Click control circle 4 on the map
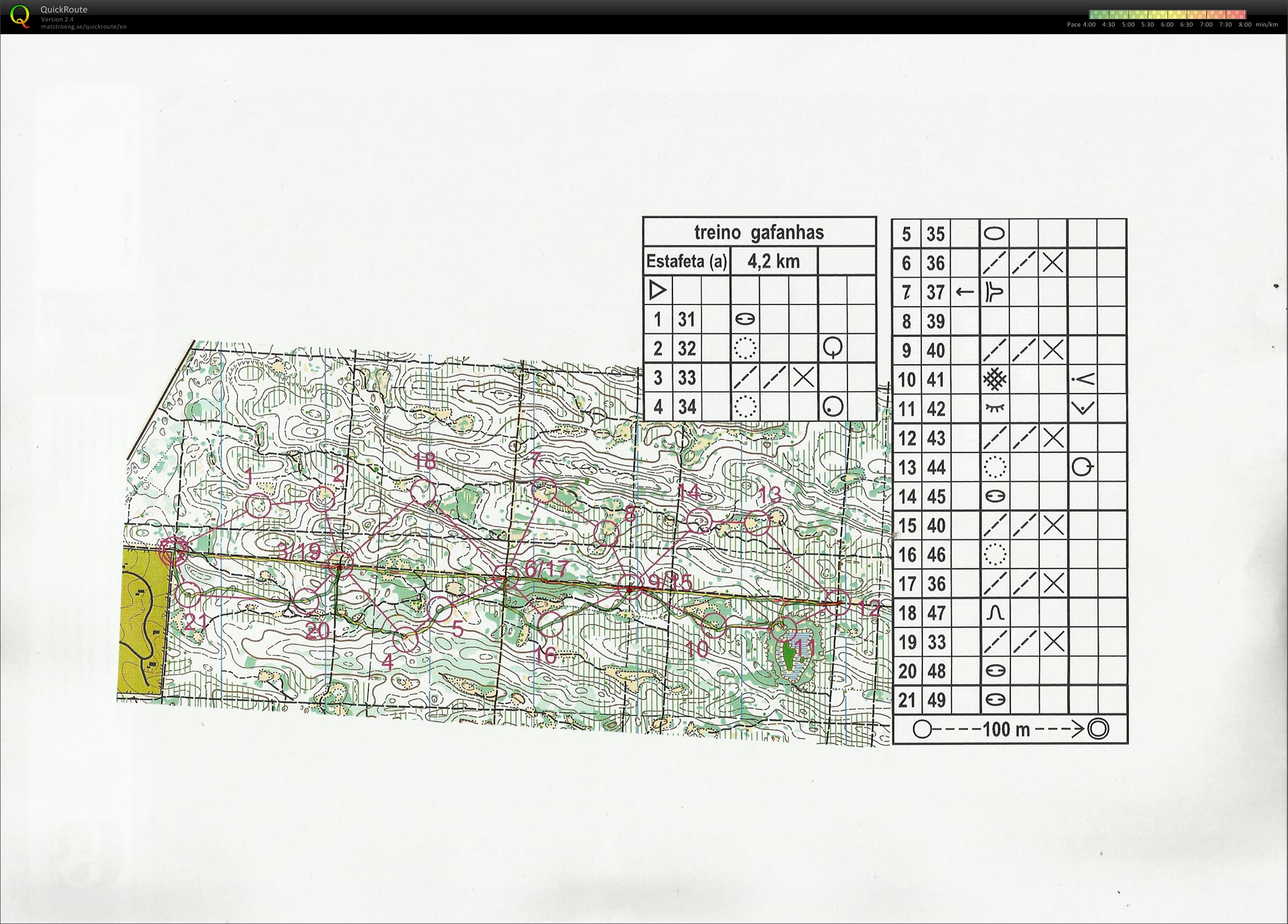This screenshot has width=1288, height=924. [x=405, y=641]
